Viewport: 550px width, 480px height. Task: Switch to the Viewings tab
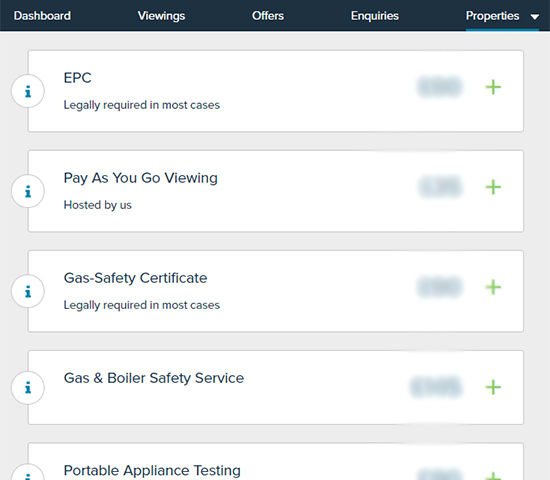click(161, 16)
